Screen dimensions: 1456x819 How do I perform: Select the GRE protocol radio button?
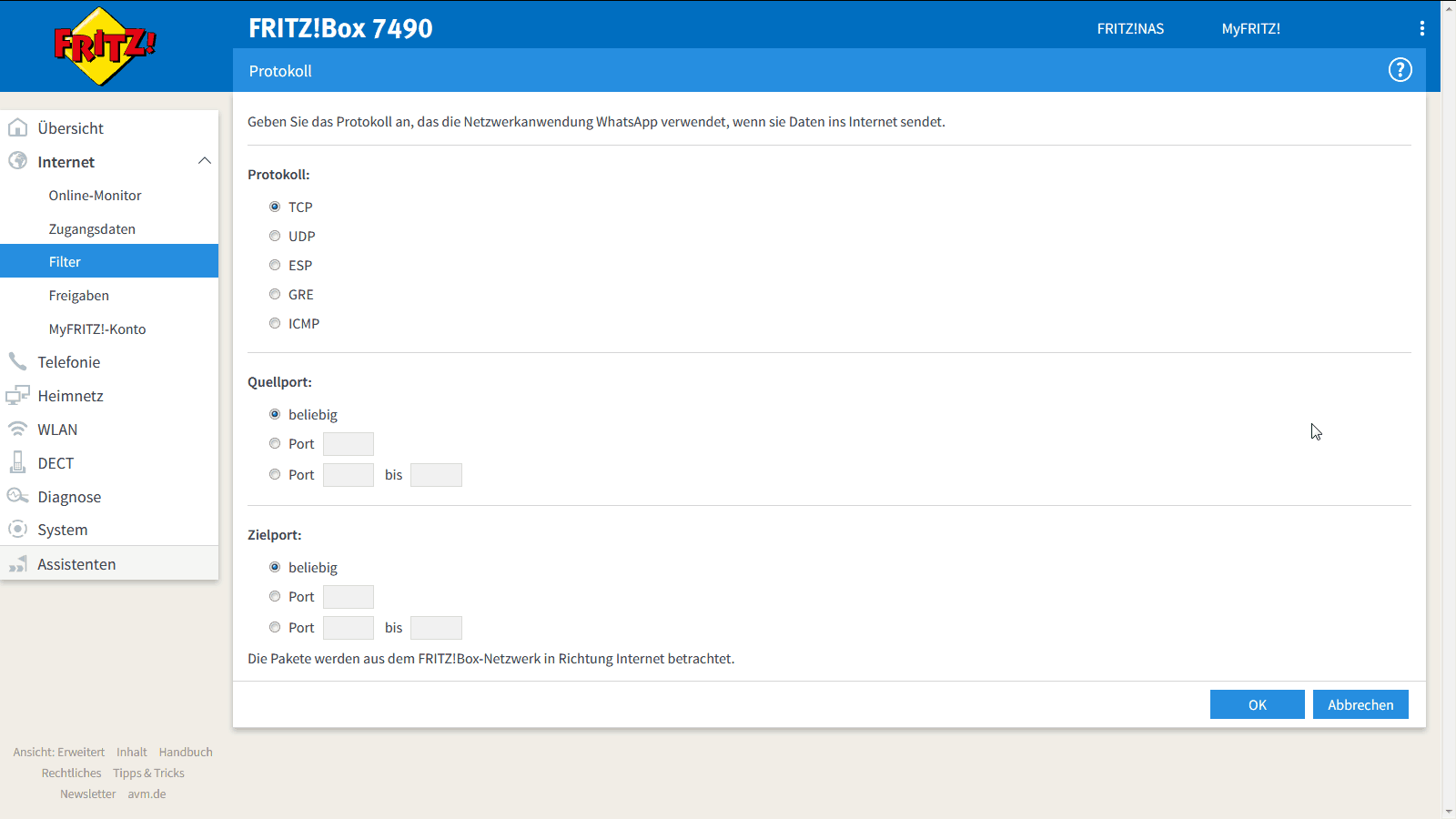click(x=275, y=294)
